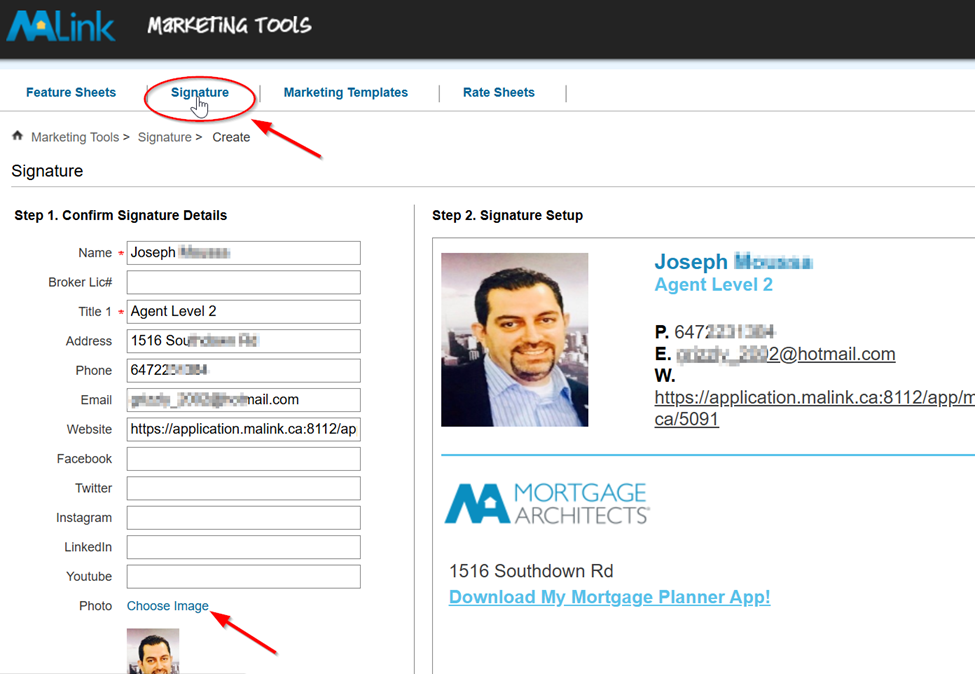
Task: Click the Email input field
Action: coord(244,400)
